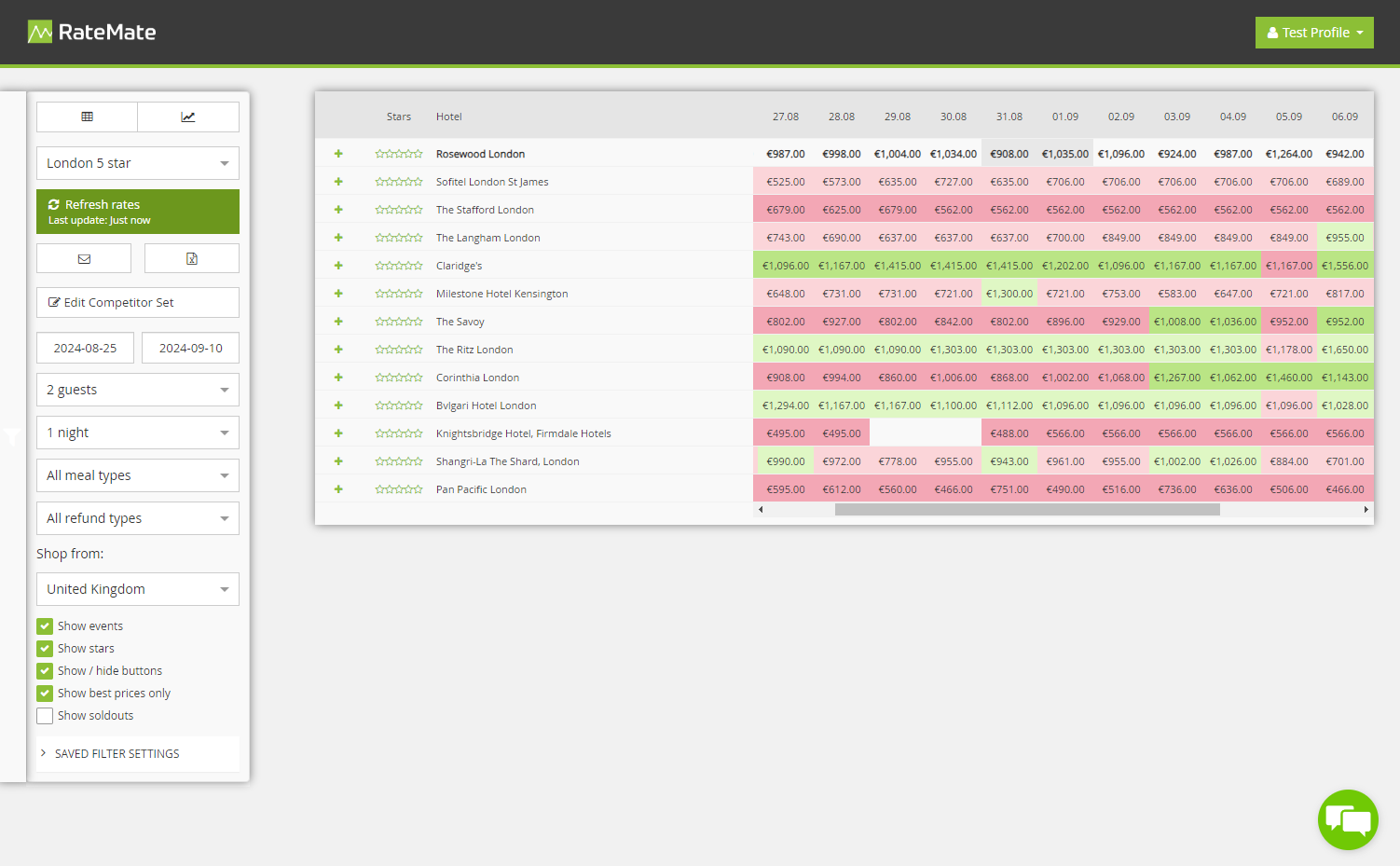Click the 27.08 date column header
The height and width of the screenshot is (866, 1400).
[x=786, y=117]
